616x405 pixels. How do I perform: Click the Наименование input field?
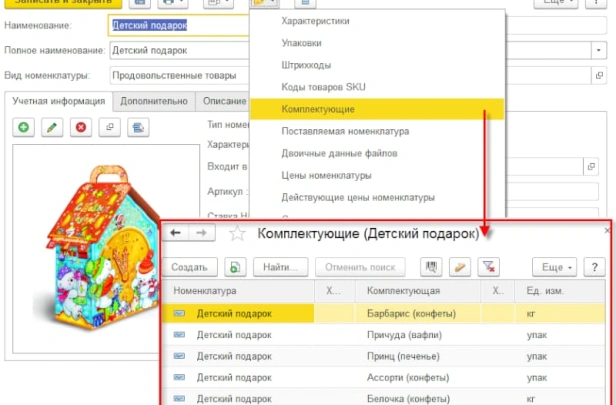coord(179,26)
